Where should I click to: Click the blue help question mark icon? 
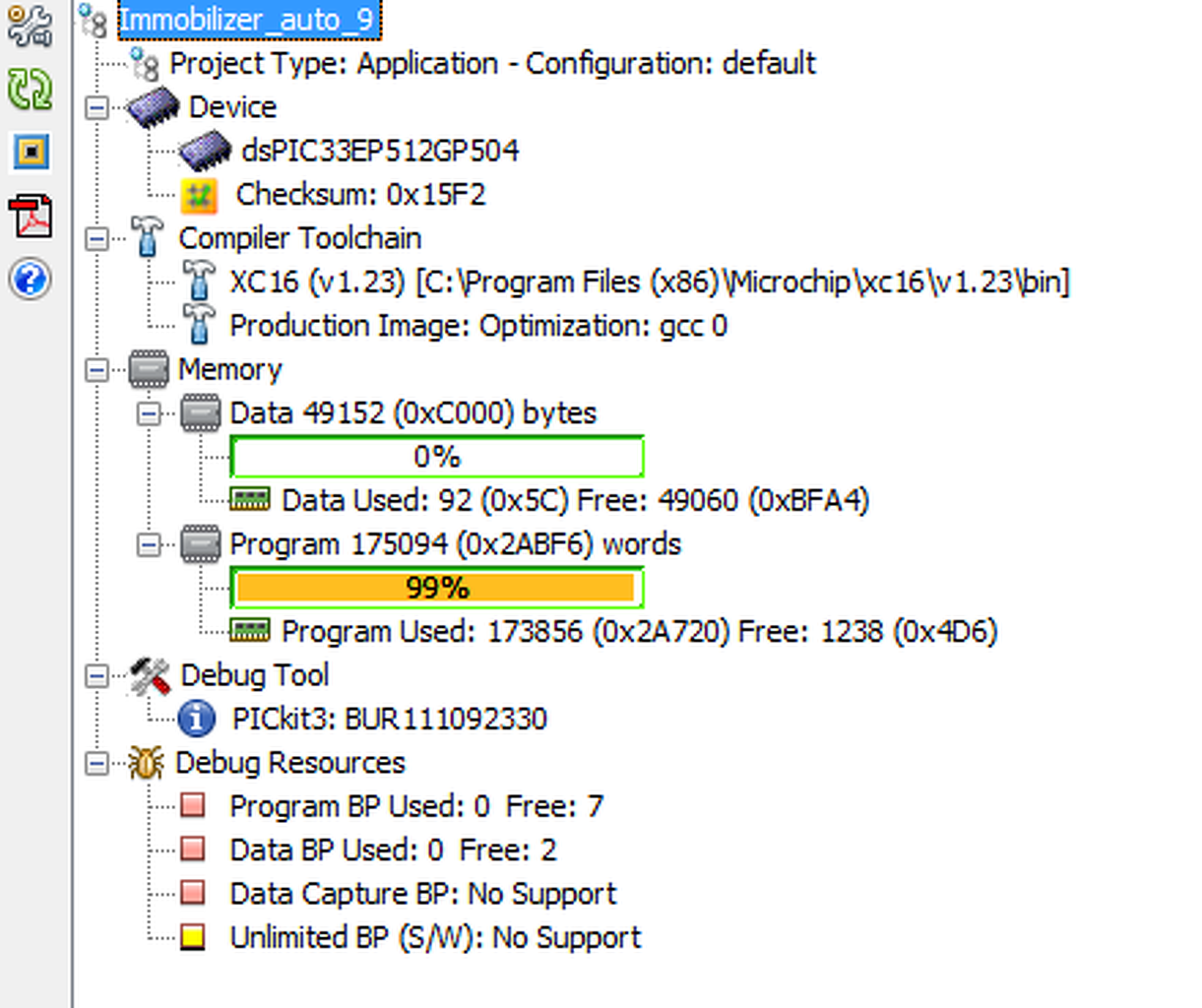31,280
